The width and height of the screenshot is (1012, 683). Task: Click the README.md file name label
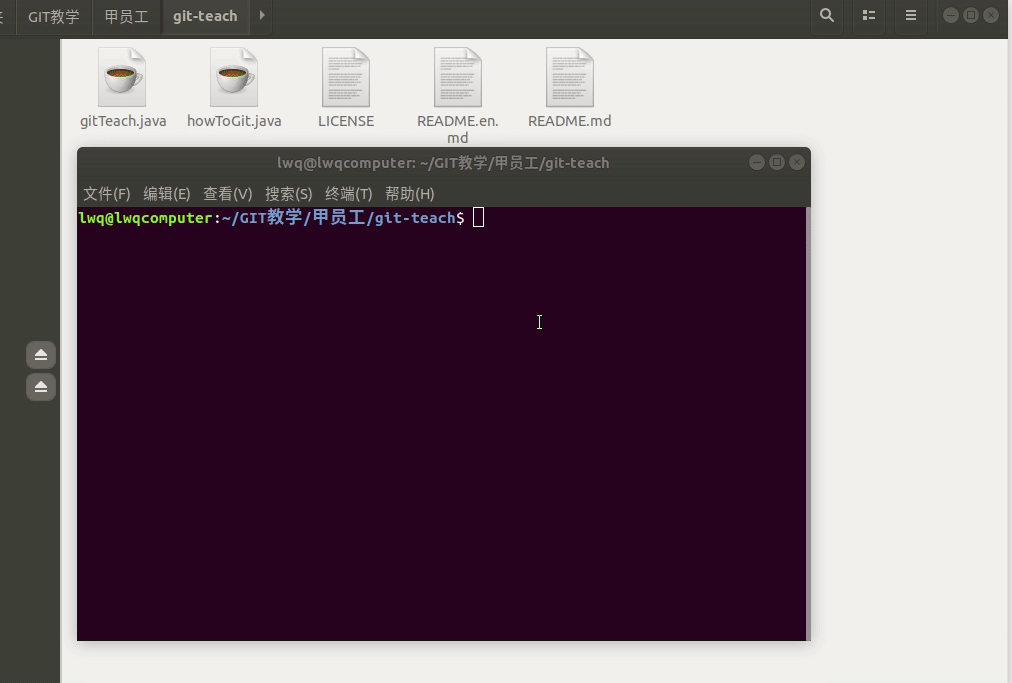569,121
